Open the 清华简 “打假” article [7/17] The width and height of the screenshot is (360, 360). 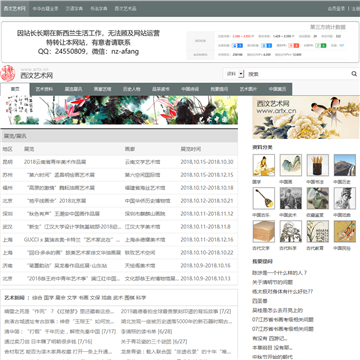pyautogui.click(x=60, y=332)
